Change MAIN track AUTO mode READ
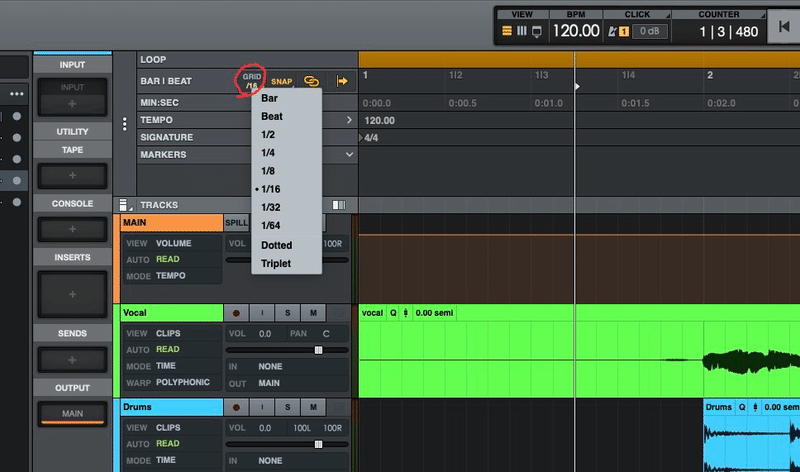Screen dimensions: 800x472 [167, 259]
